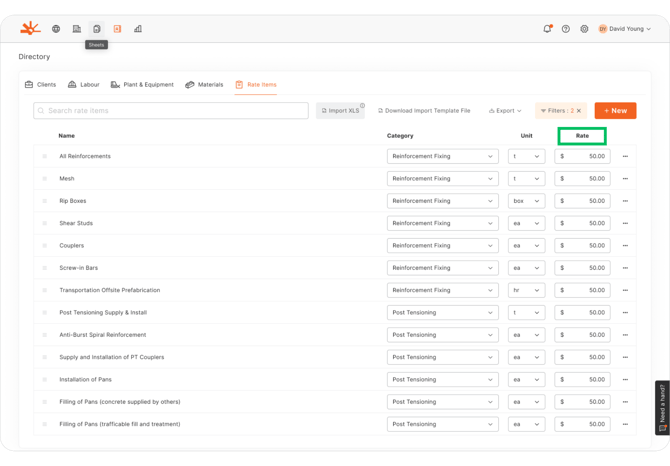Image resolution: width=670 pixels, height=466 pixels.
Task: Click the Import XLS button
Action: (340, 111)
